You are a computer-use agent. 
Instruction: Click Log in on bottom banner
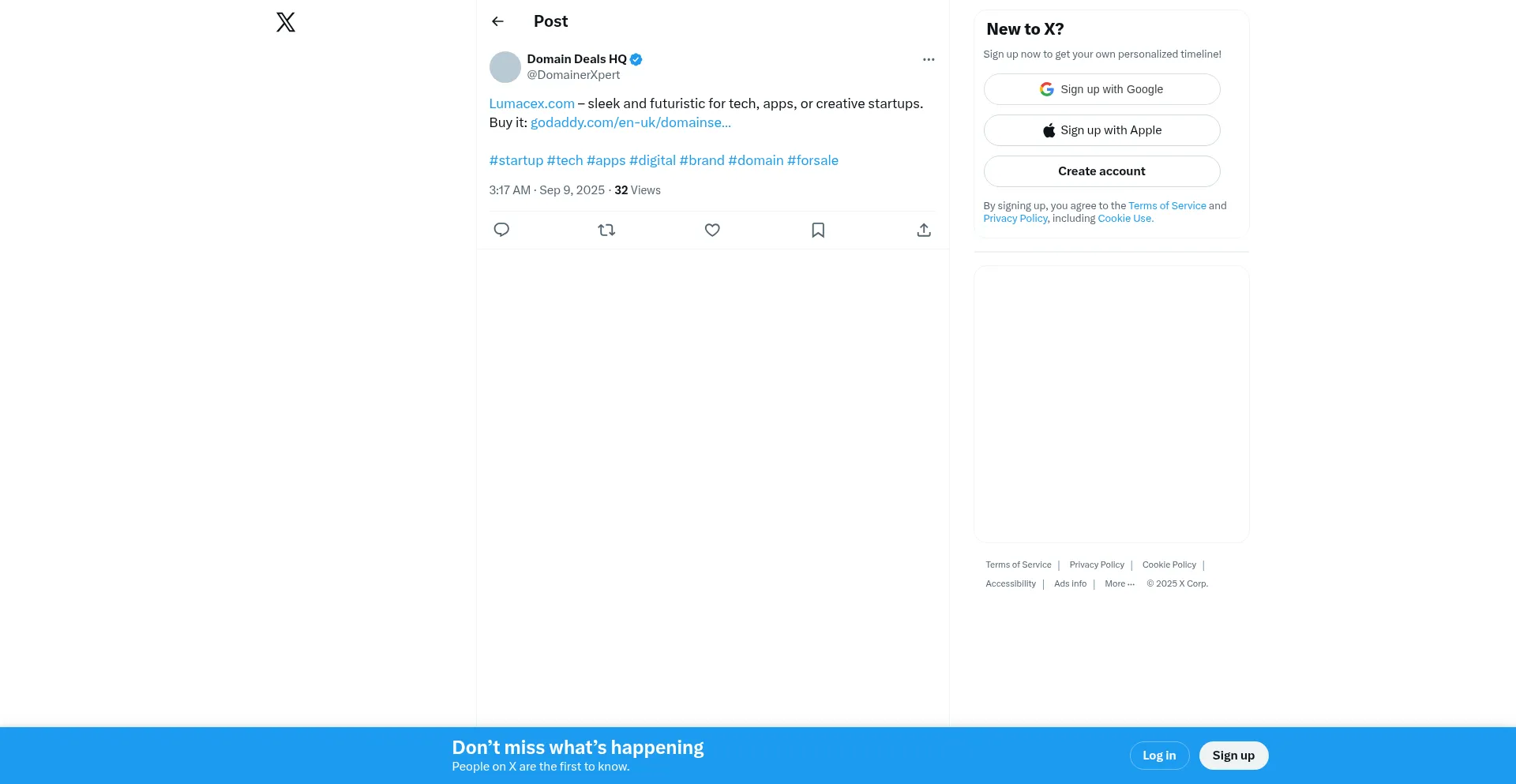click(1159, 756)
